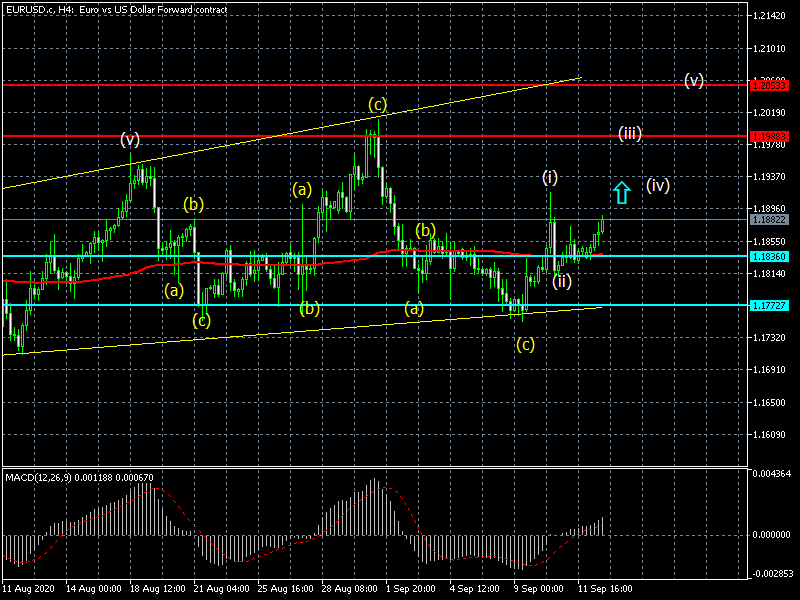800x600 pixels.
Task: Select the (v) label beside 1.20533 level
Action: coord(694,80)
